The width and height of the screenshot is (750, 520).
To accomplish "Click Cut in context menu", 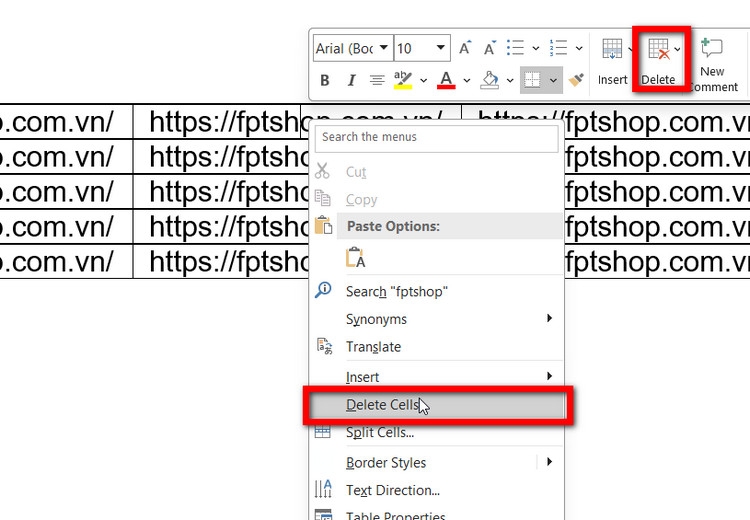I will pyautogui.click(x=436, y=172).
